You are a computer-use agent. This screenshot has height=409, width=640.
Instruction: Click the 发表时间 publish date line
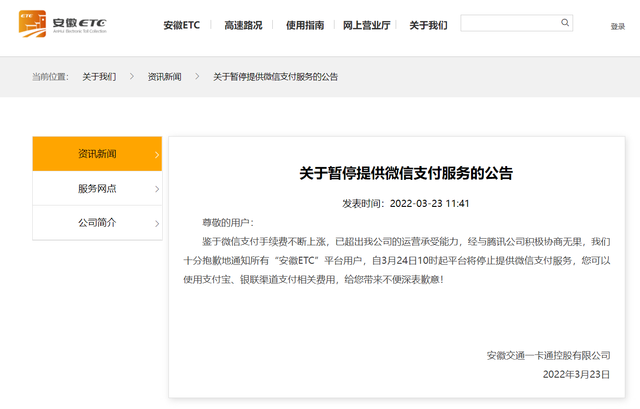406,203
